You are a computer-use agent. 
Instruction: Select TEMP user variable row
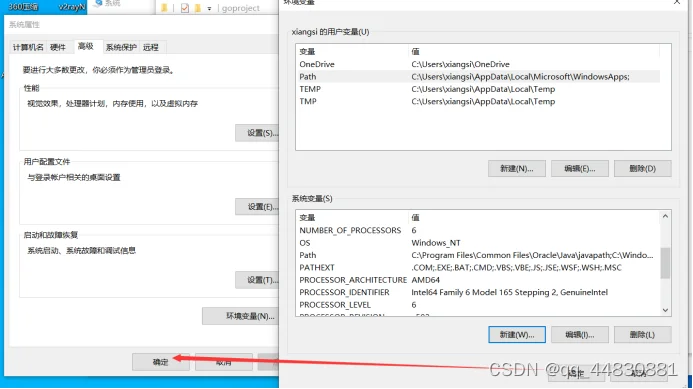click(x=478, y=89)
